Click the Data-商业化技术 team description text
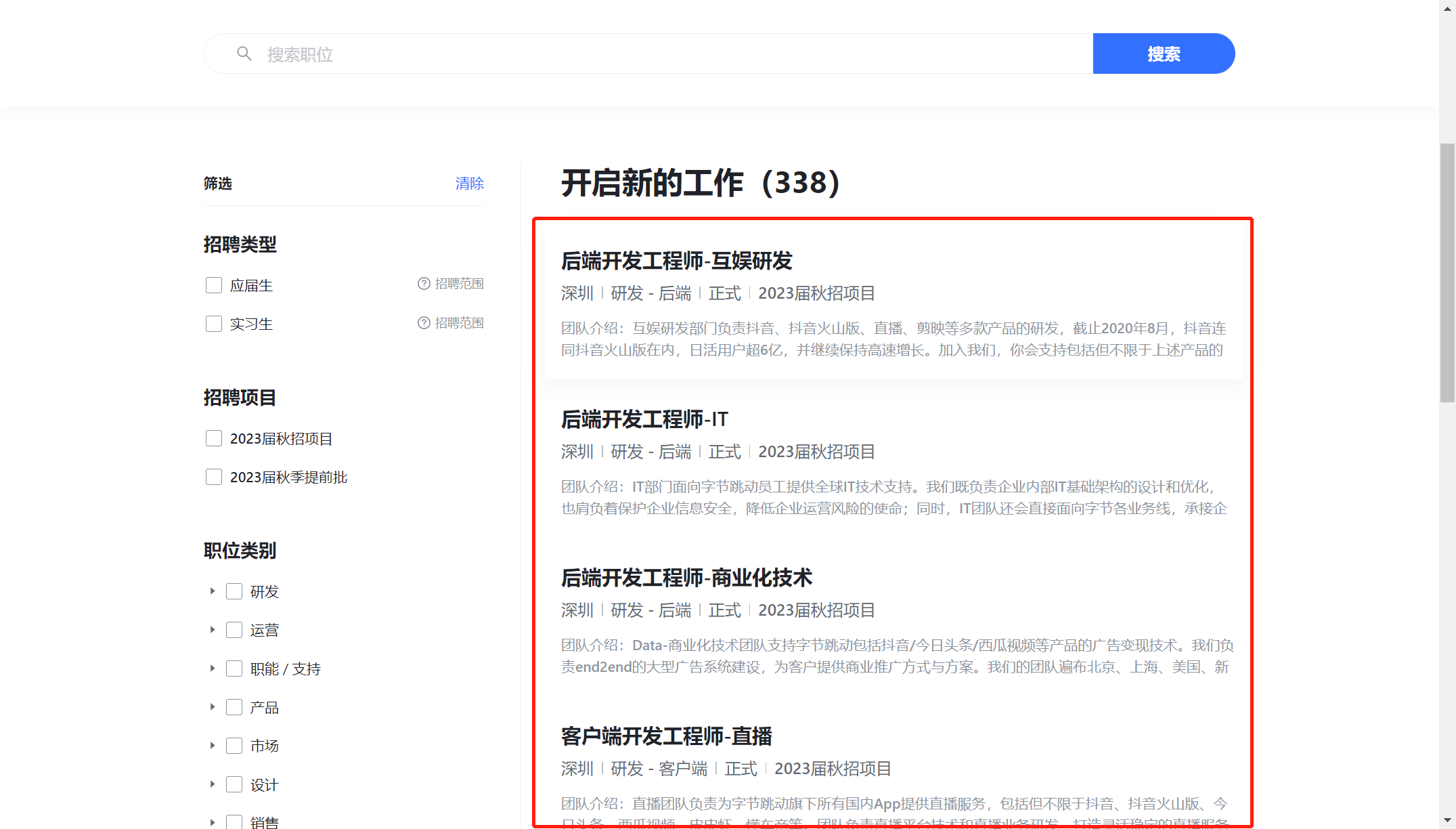The width and height of the screenshot is (1456, 829). [897, 656]
